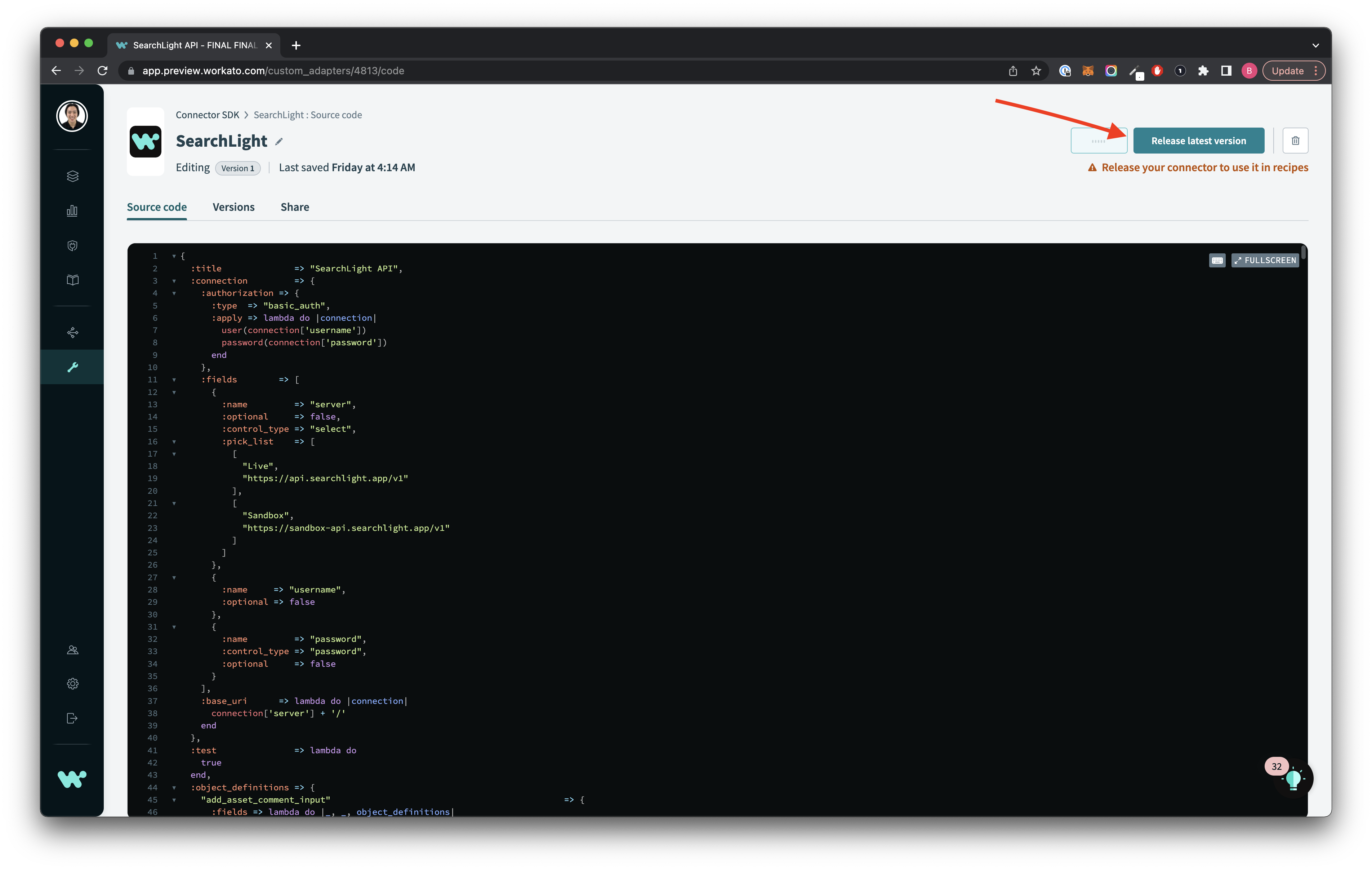Image resolution: width=1372 pixels, height=870 pixels.
Task: Open the gear settings sidebar icon
Action: [x=72, y=684]
